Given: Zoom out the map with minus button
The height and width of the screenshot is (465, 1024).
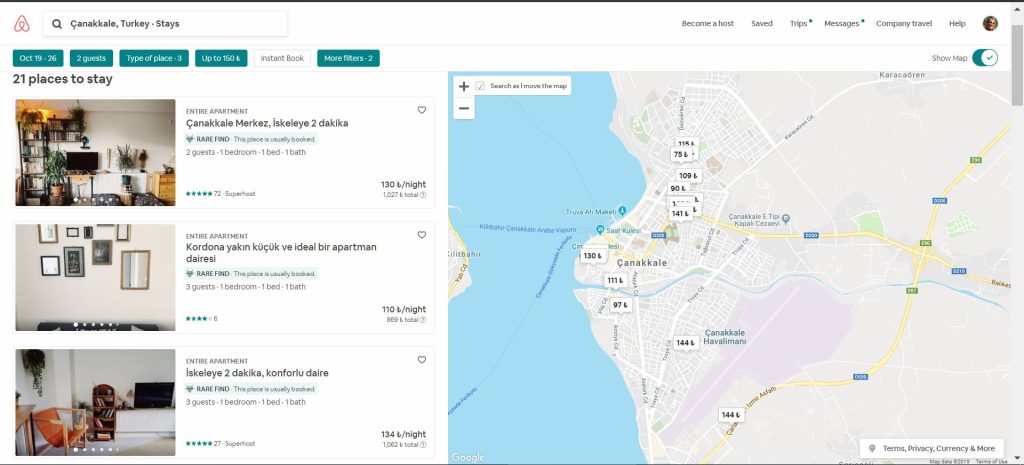Looking at the screenshot, I should 463,108.
